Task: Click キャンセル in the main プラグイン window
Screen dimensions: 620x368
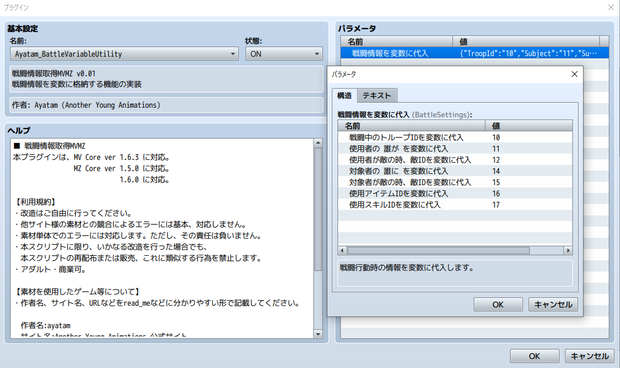Action: click(590, 356)
